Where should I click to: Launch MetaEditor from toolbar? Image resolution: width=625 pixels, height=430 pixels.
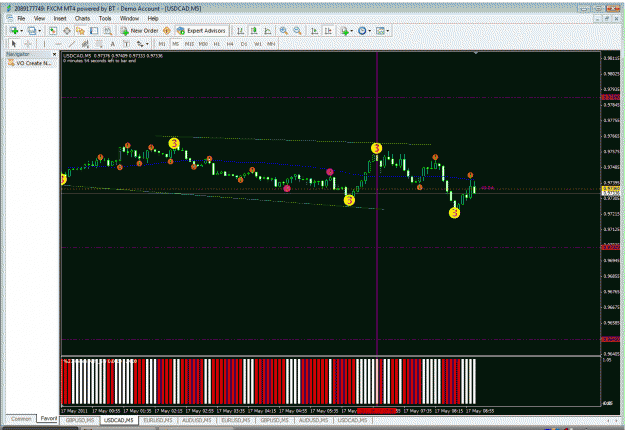tap(167, 31)
